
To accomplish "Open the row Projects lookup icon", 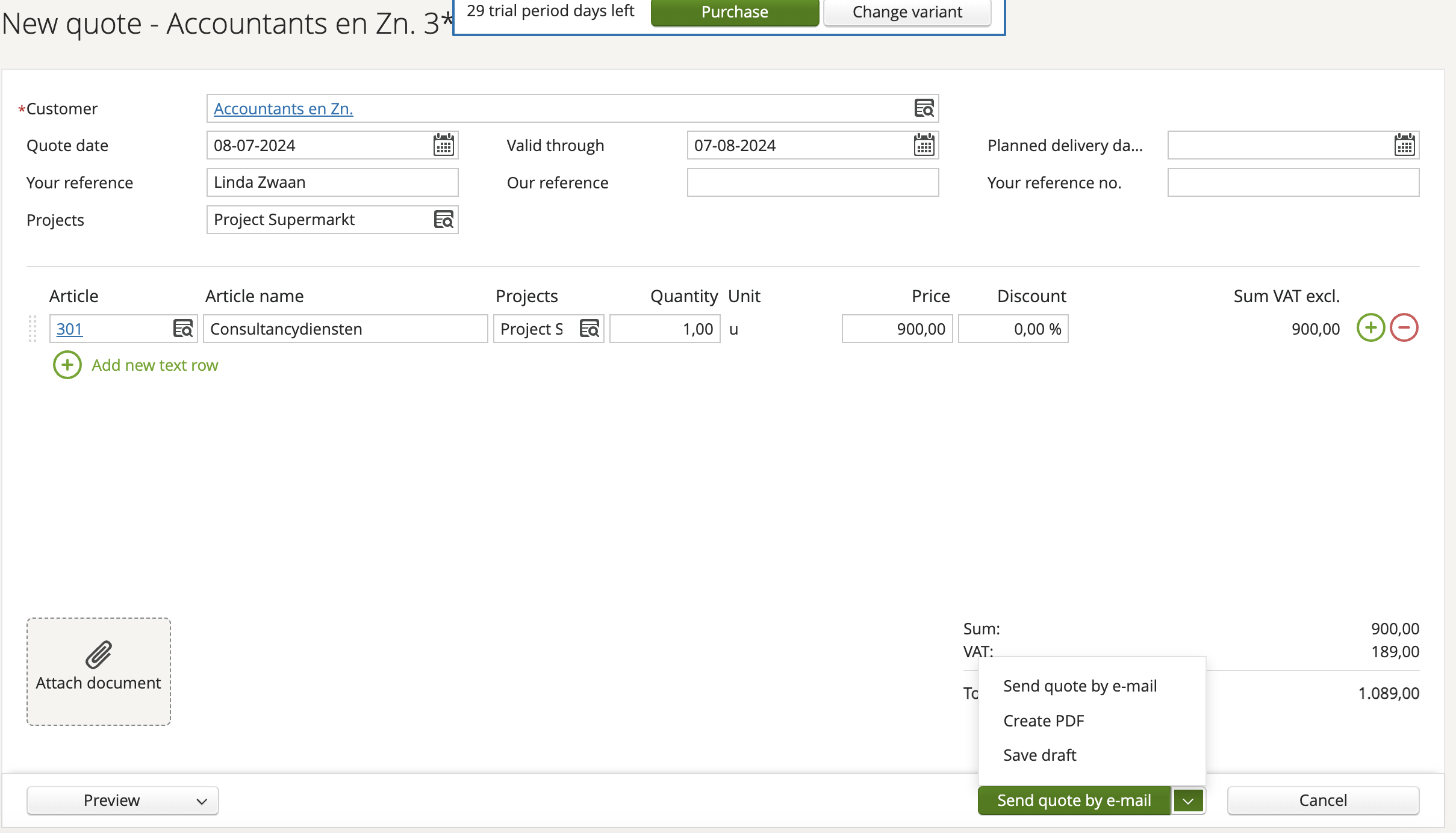I will (589, 329).
